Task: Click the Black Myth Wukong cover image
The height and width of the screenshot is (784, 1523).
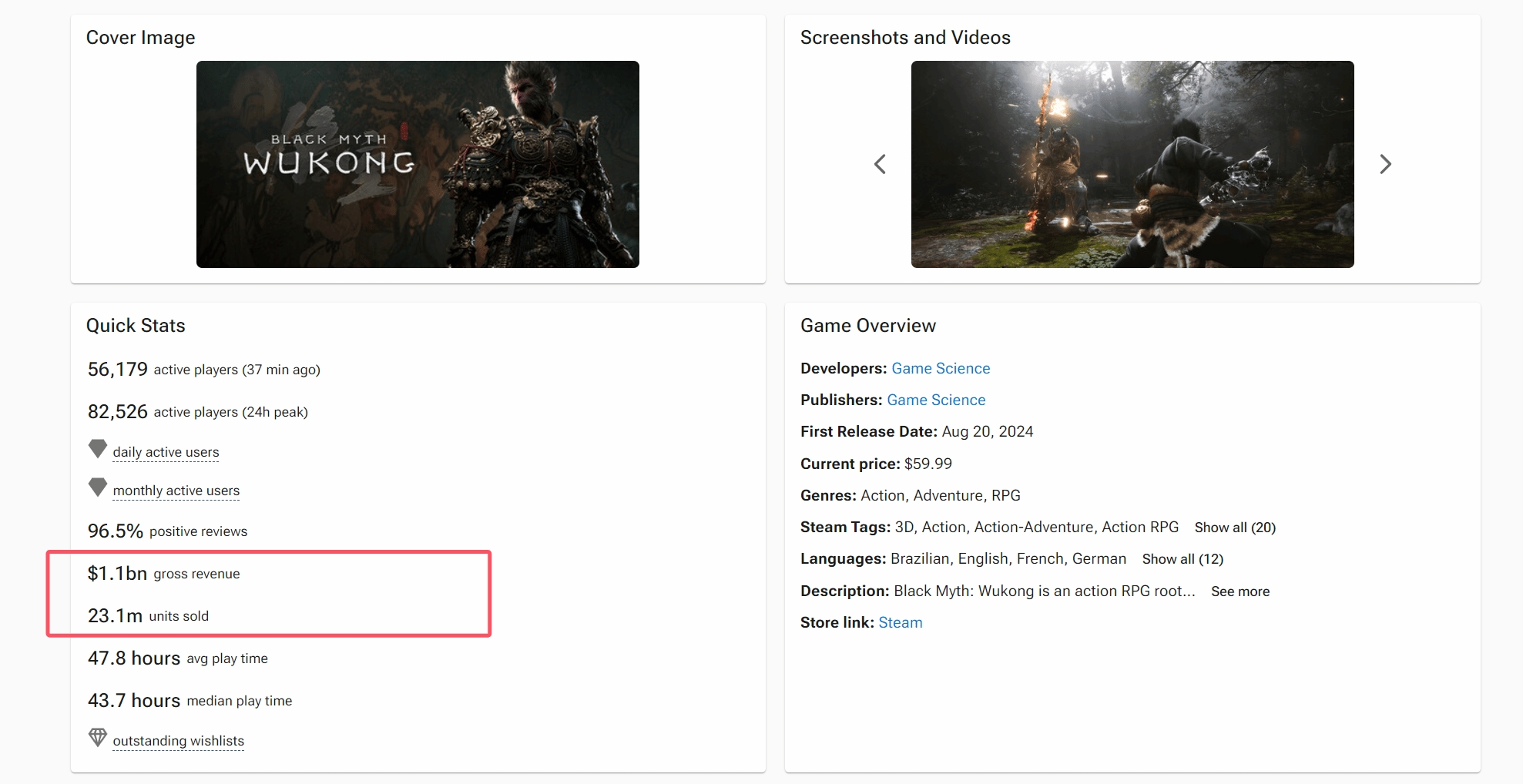Action: (x=418, y=164)
